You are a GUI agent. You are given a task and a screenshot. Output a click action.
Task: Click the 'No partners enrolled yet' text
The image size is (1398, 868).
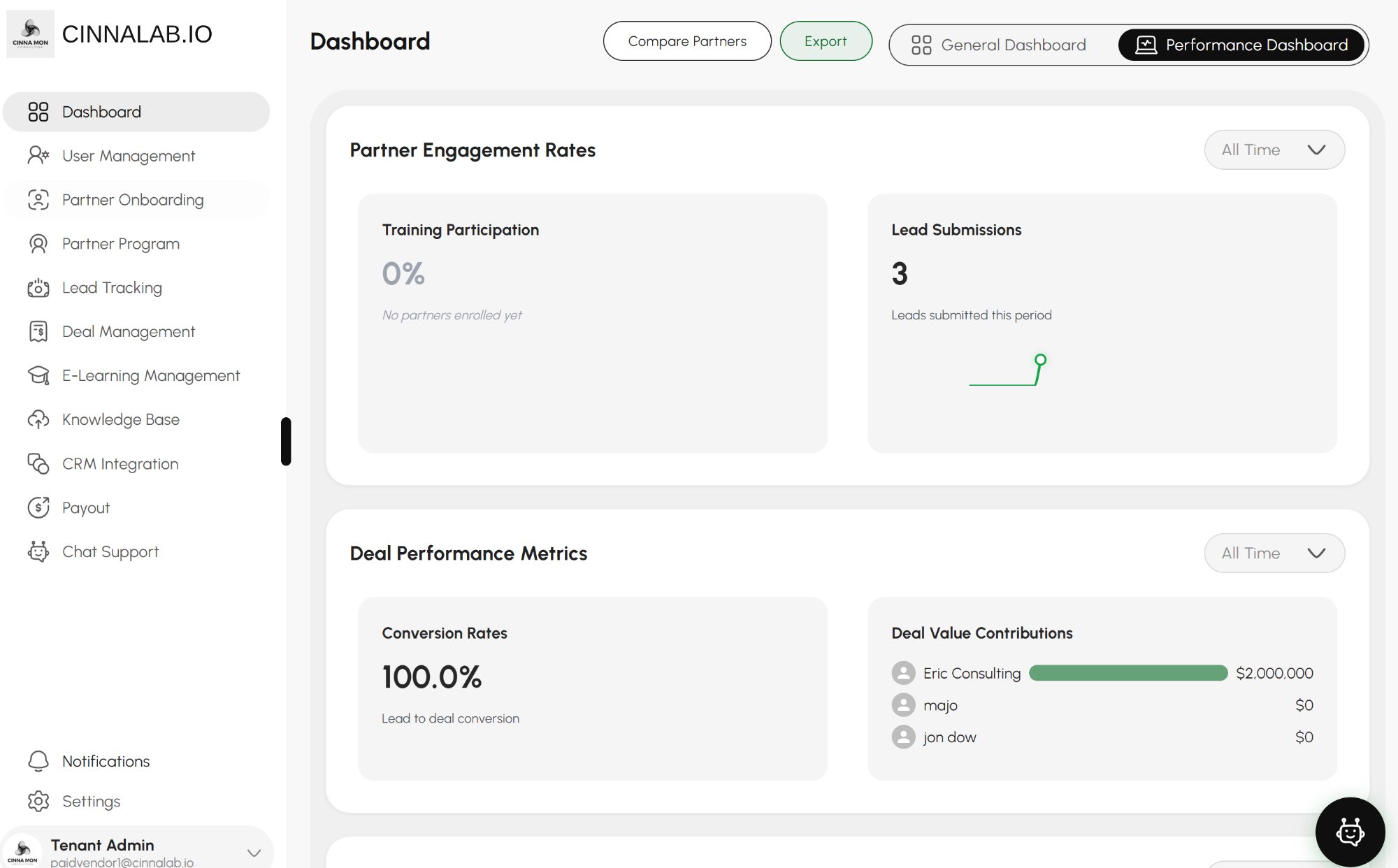(452, 315)
